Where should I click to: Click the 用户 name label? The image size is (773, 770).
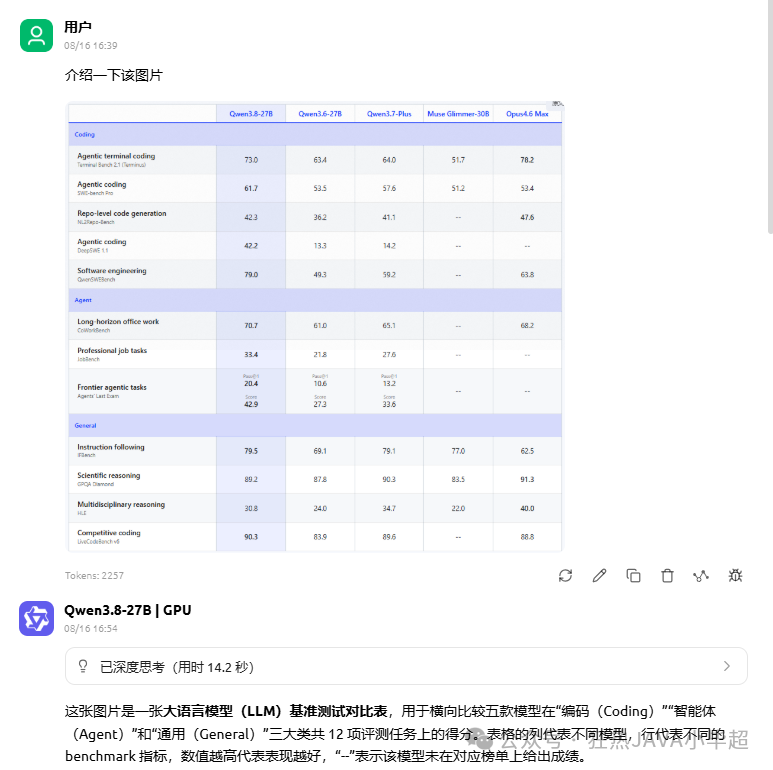coord(78,27)
